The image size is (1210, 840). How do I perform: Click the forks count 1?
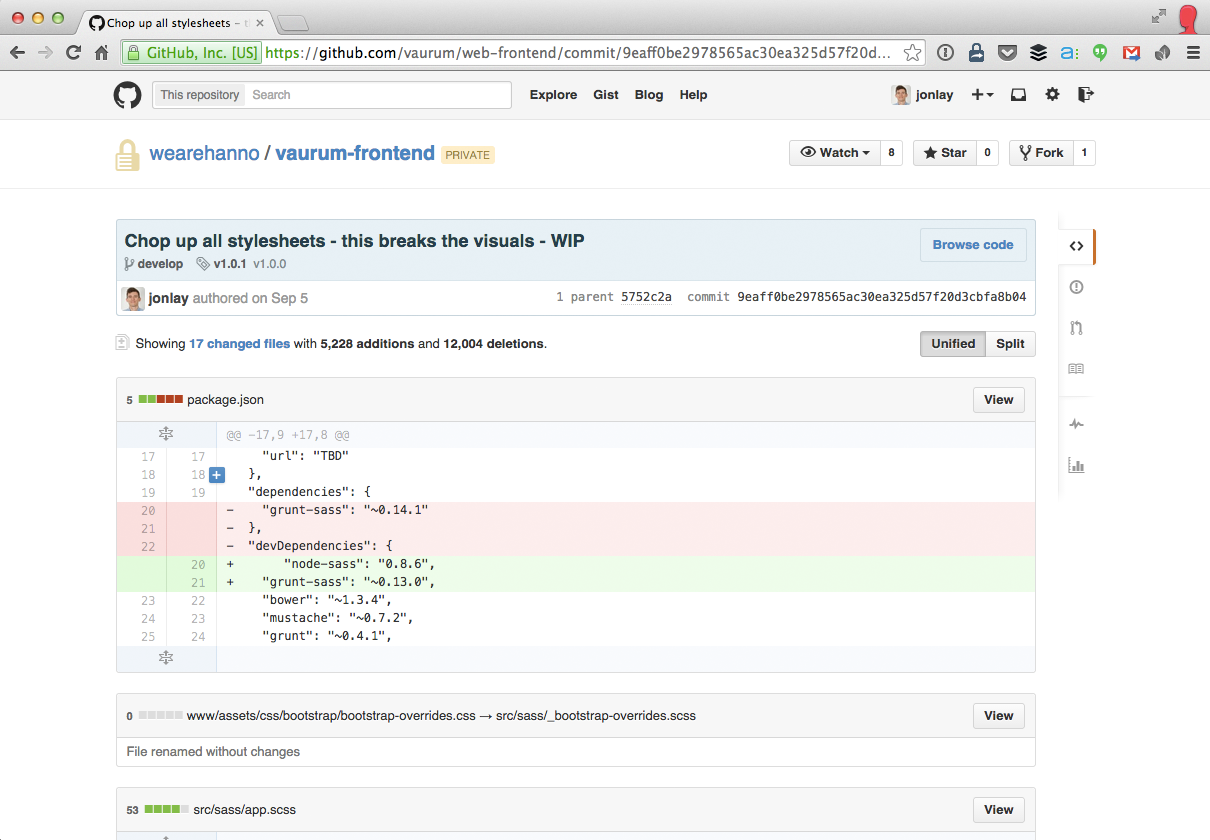coord(1084,153)
